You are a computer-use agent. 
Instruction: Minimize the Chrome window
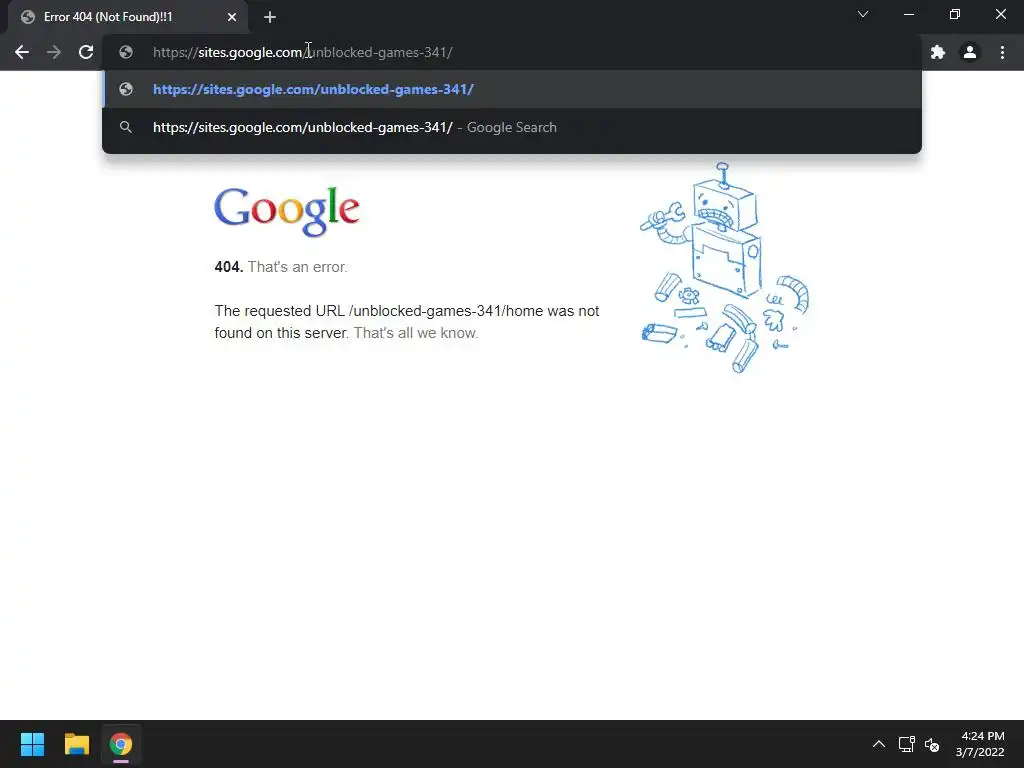pyautogui.click(x=908, y=14)
